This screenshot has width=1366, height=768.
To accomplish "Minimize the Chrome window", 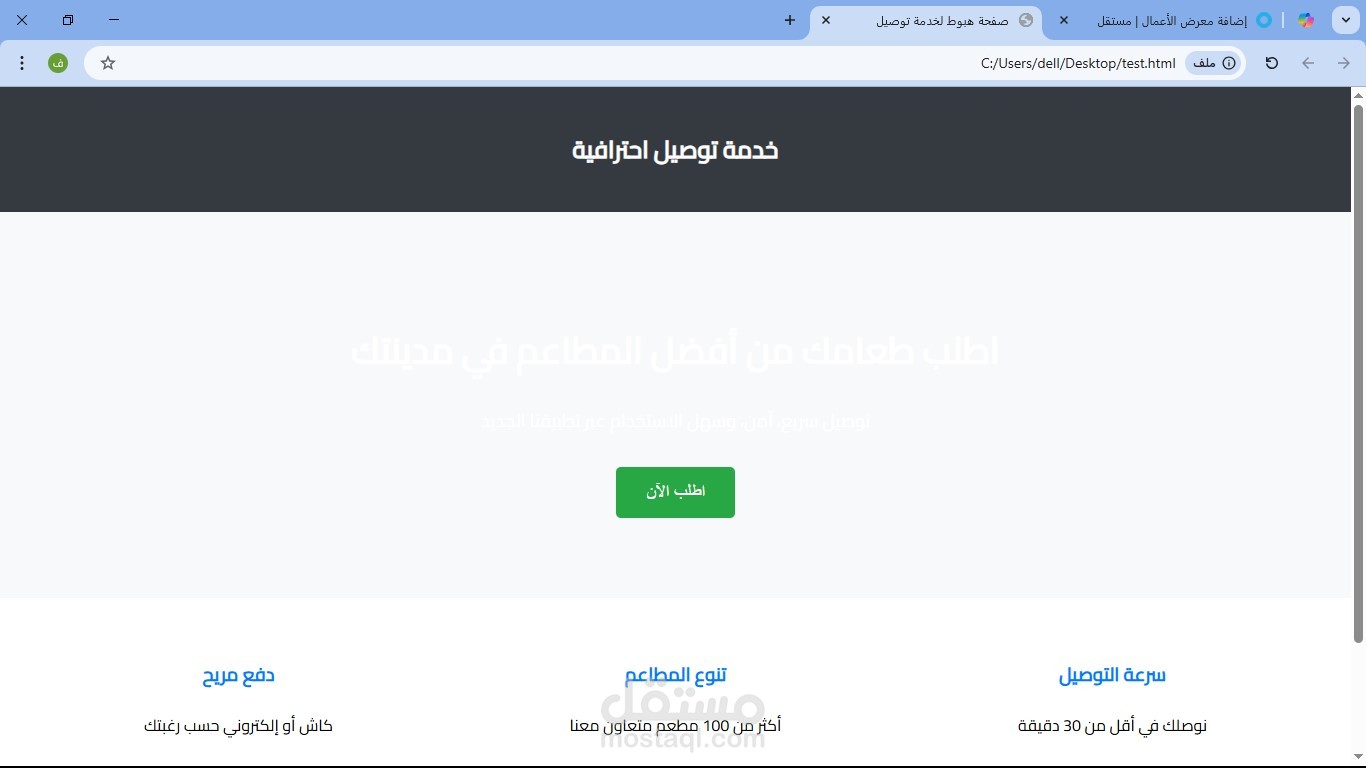I will pyautogui.click(x=114, y=20).
